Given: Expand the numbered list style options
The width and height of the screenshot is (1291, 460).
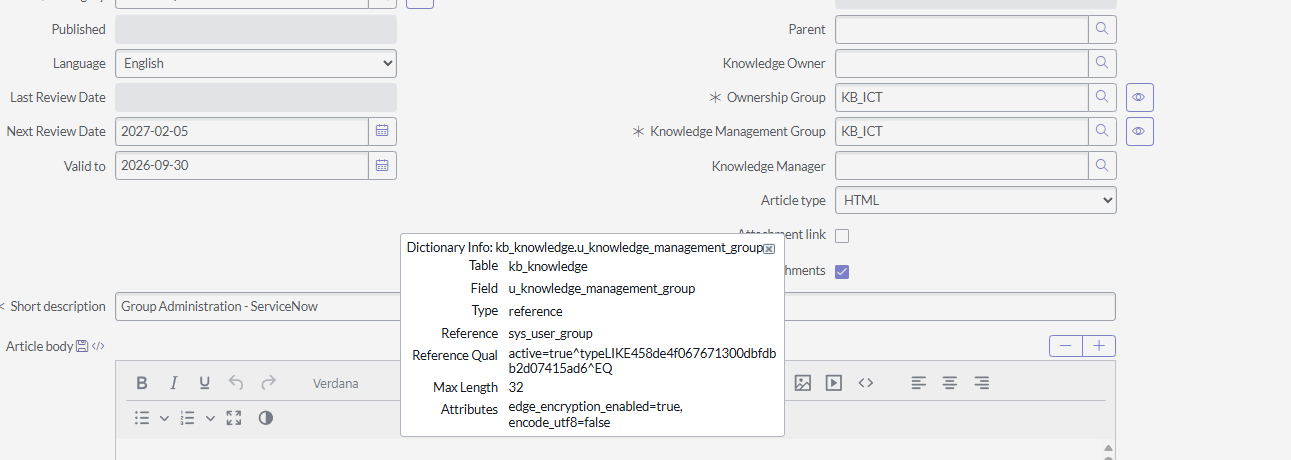Looking at the screenshot, I should click(x=210, y=418).
